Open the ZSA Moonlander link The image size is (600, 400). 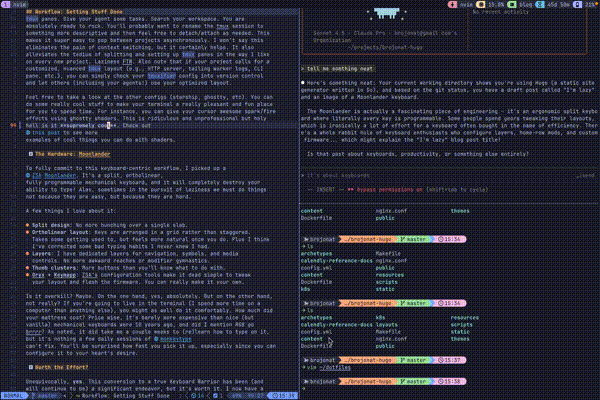pyautogui.click(x=57, y=174)
